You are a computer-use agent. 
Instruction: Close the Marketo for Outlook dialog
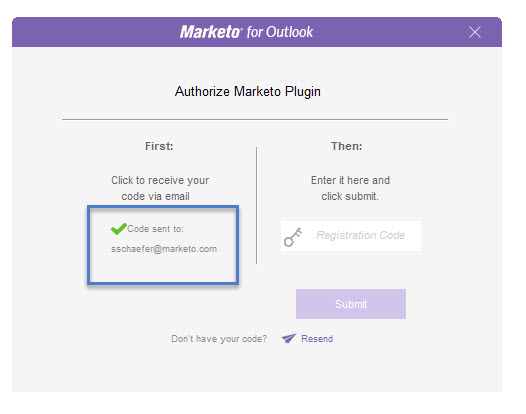(475, 32)
